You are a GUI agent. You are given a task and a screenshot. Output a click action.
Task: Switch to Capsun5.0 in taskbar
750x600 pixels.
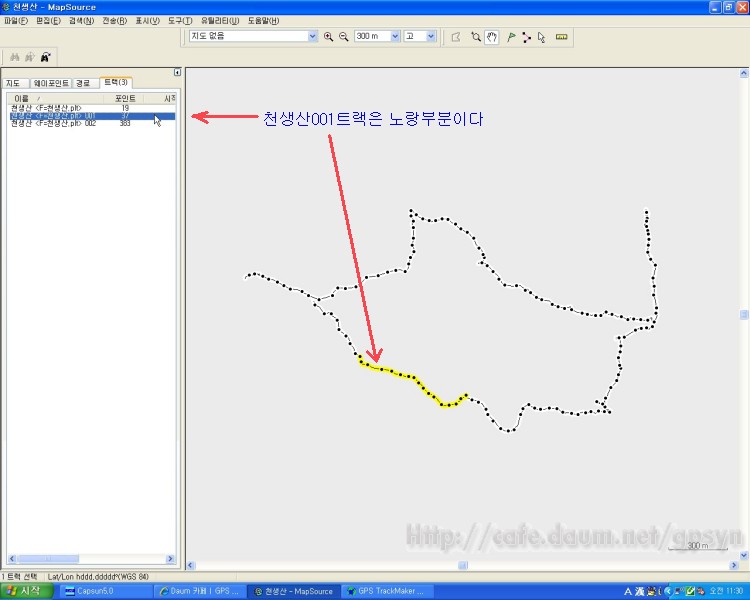click(105, 591)
